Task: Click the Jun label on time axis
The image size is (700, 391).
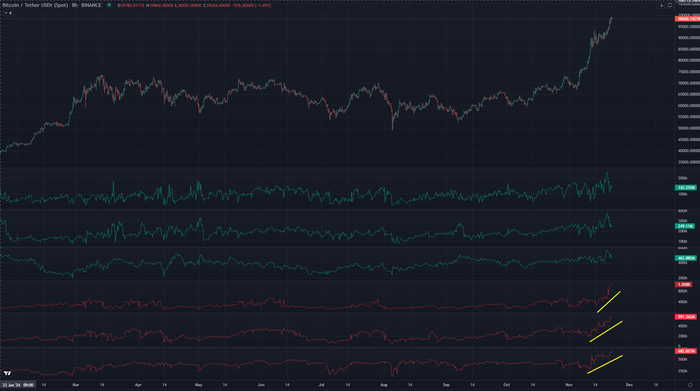Action: coord(261,385)
